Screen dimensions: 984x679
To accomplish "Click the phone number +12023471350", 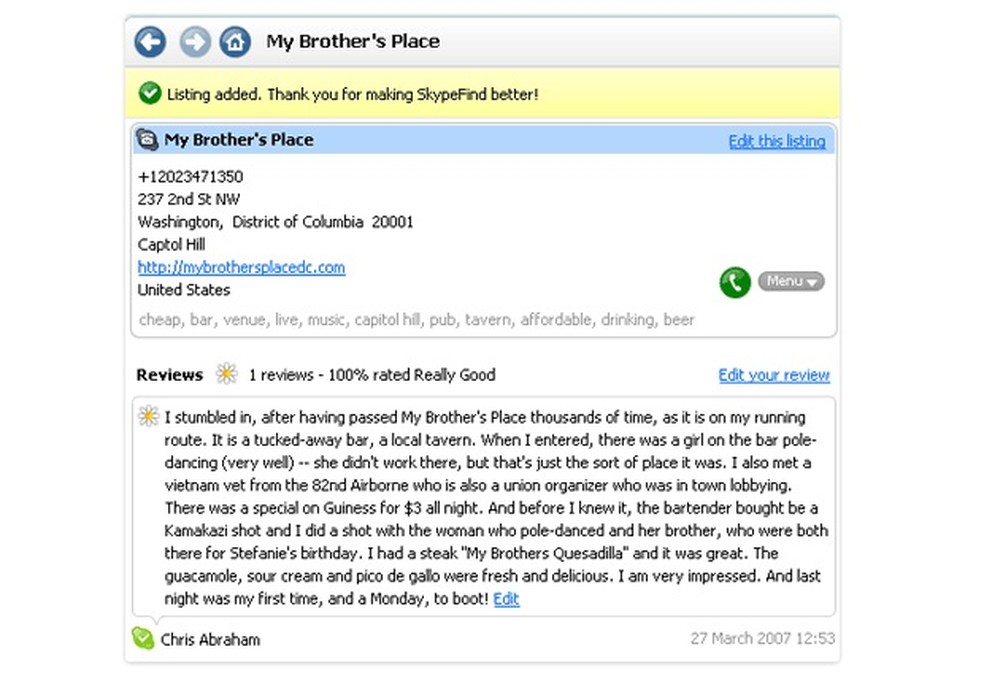I will click(x=190, y=177).
